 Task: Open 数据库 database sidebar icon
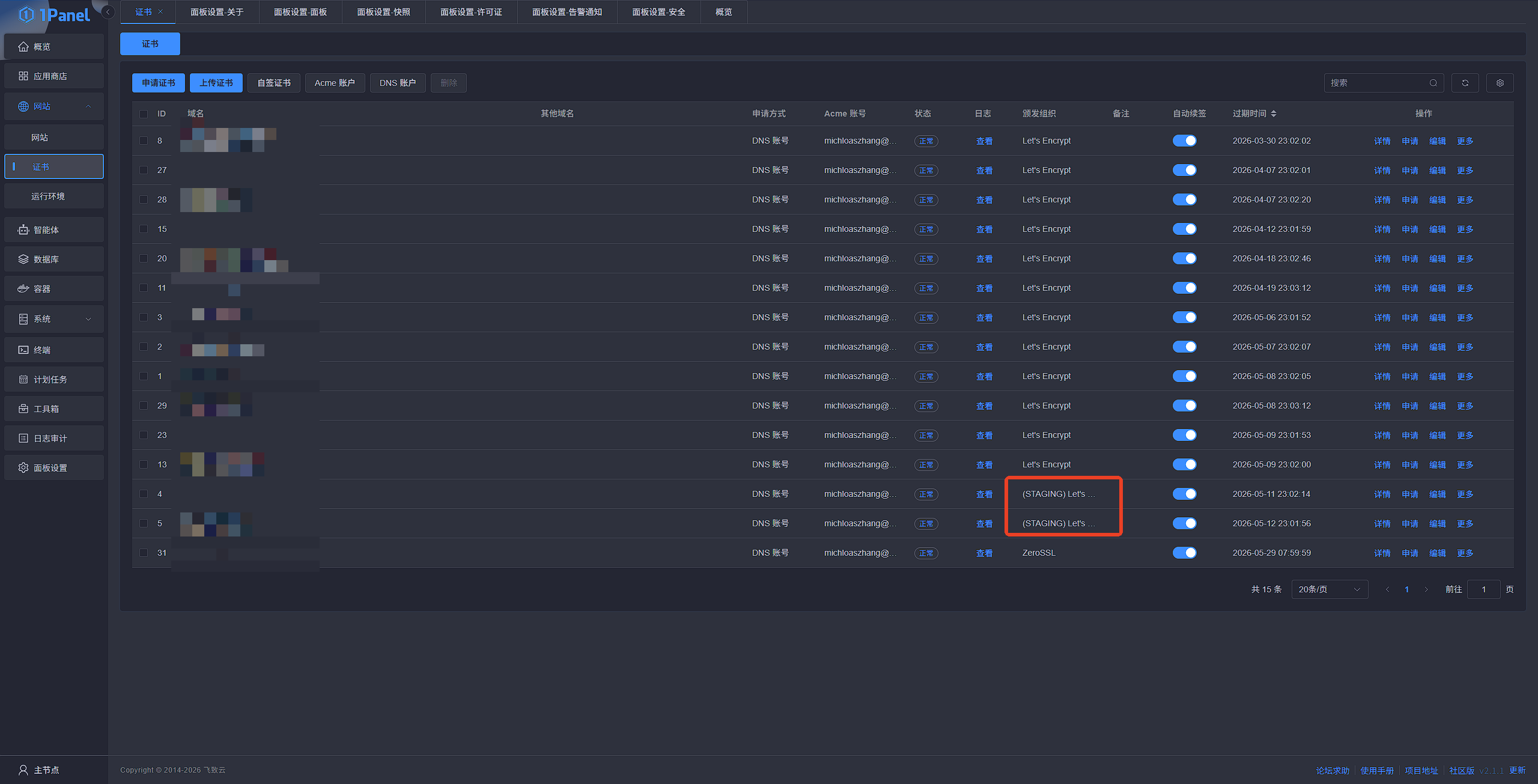coord(23,259)
